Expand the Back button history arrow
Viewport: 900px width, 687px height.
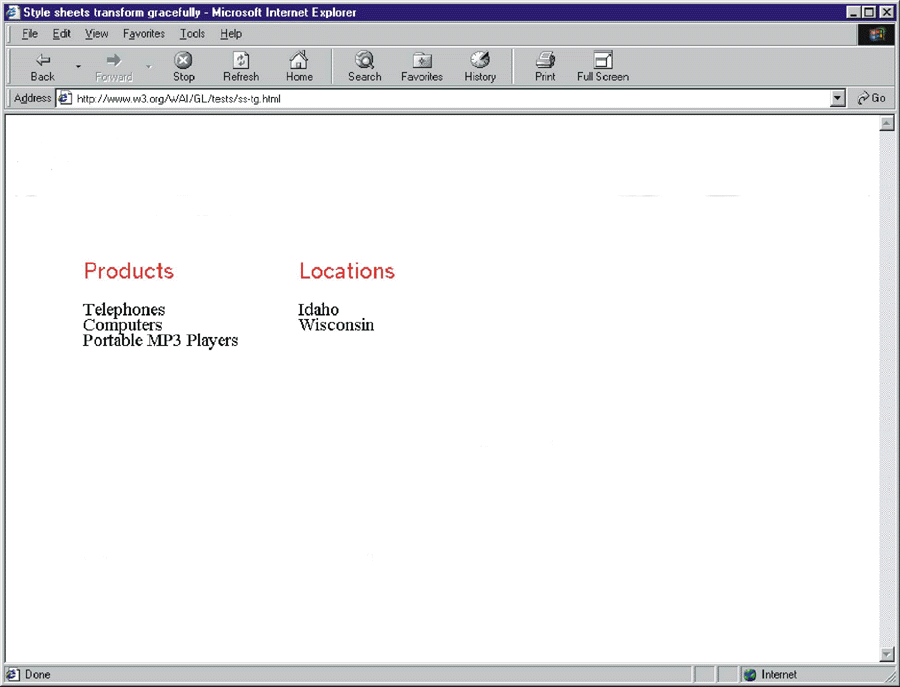click(76, 66)
